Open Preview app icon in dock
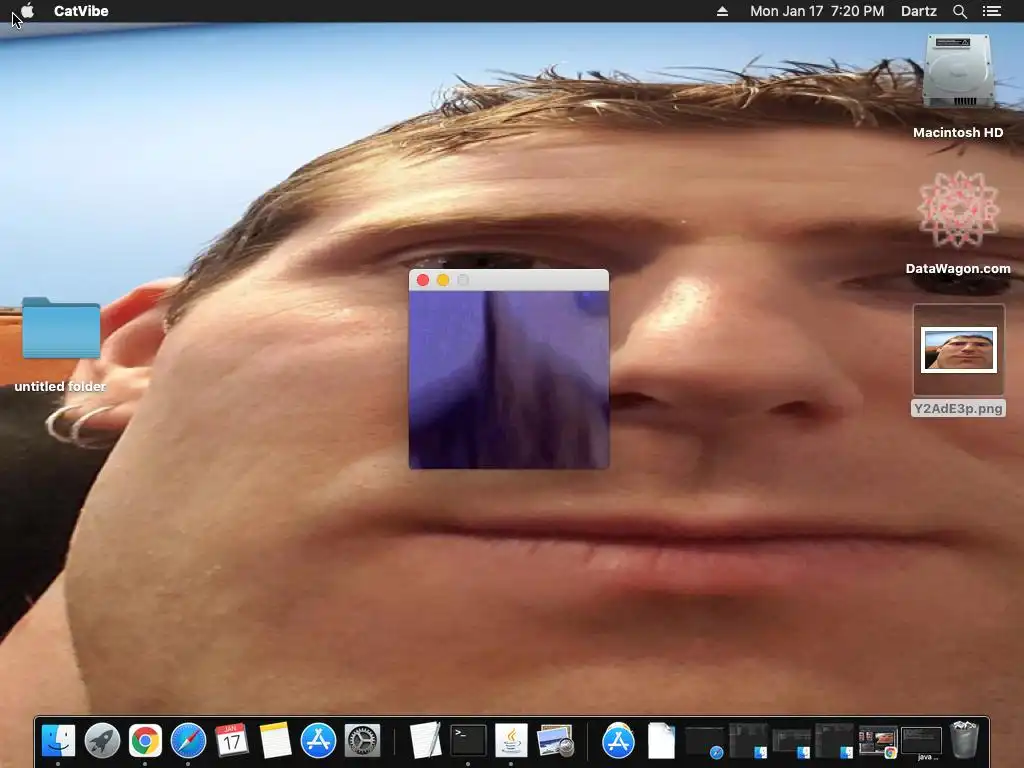1024x768 pixels. 554,741
